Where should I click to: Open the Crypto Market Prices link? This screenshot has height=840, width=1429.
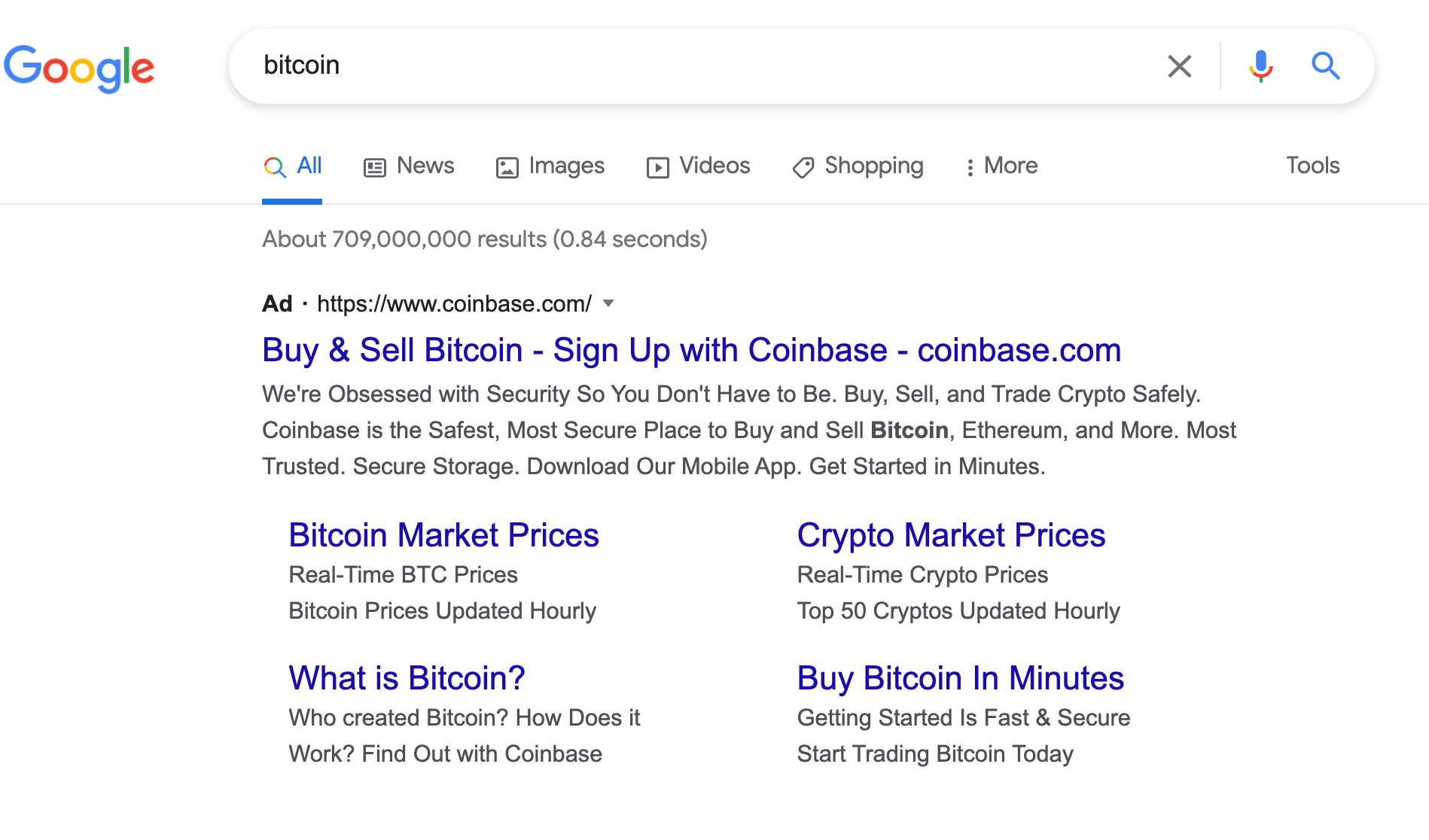tap(951, 534)
